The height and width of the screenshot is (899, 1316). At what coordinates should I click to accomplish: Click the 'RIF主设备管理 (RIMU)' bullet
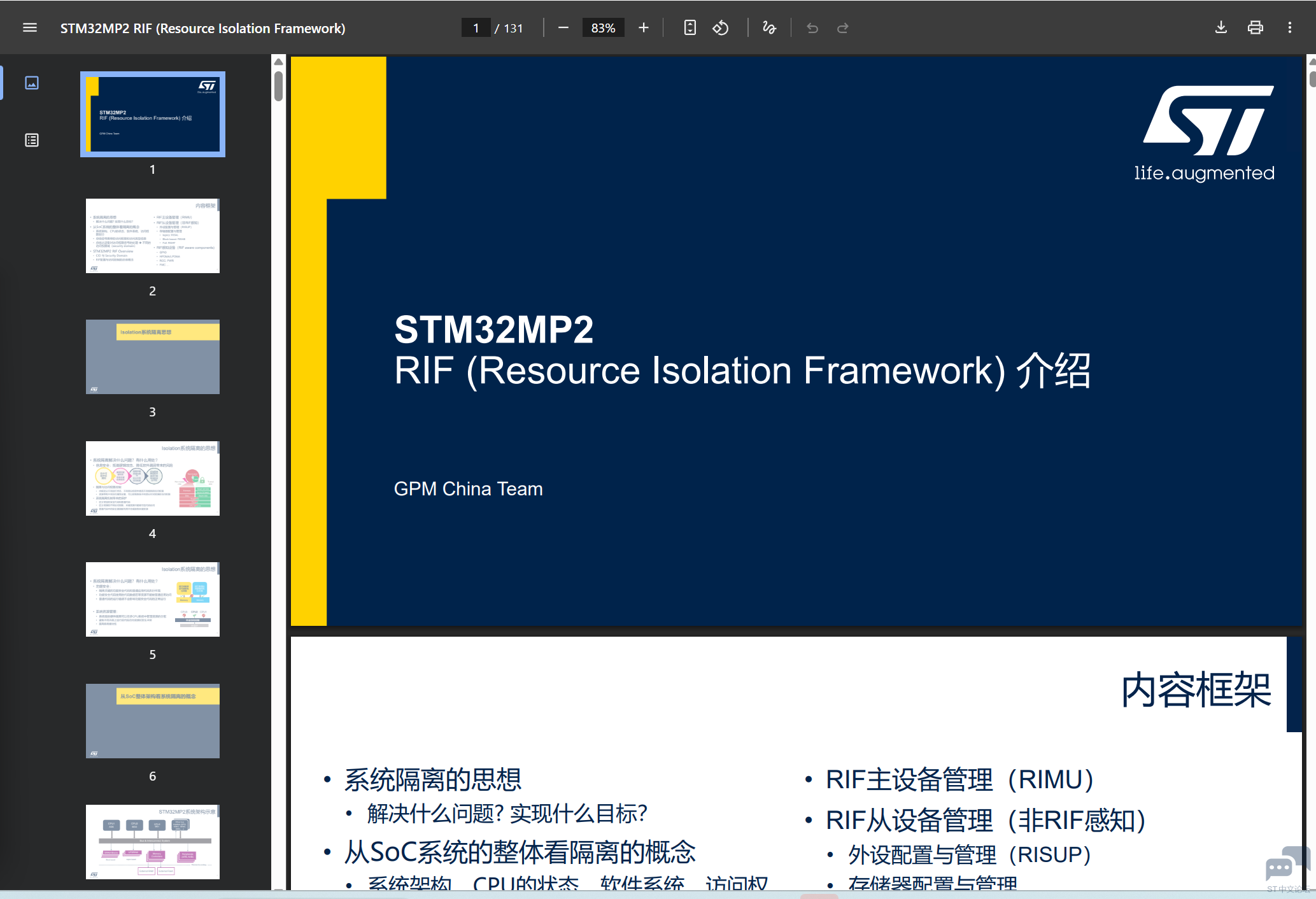click(x=959, y=780)
